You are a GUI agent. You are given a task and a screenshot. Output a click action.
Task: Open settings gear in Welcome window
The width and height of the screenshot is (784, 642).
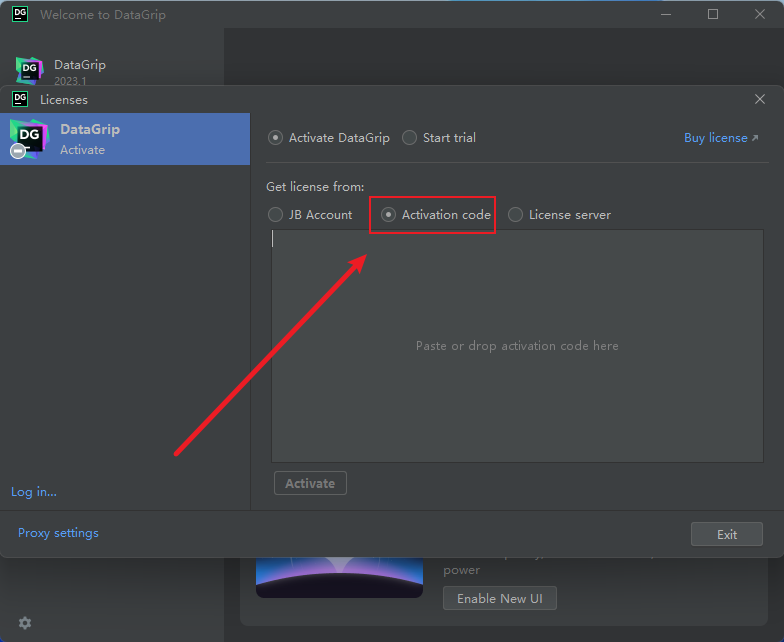(25, 622)
